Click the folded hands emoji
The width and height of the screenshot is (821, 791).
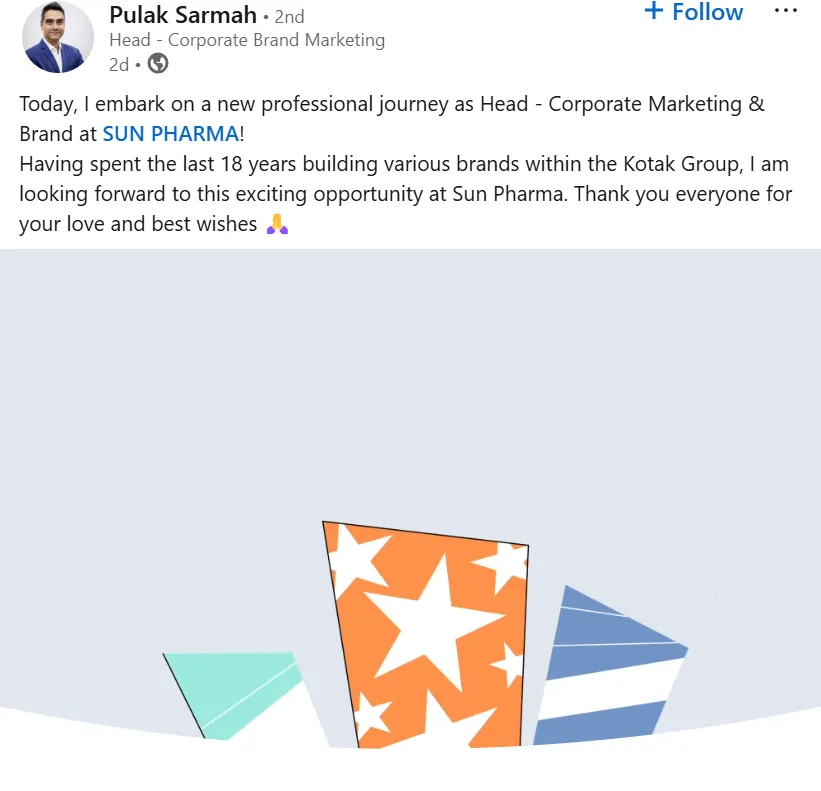point(277,224)
